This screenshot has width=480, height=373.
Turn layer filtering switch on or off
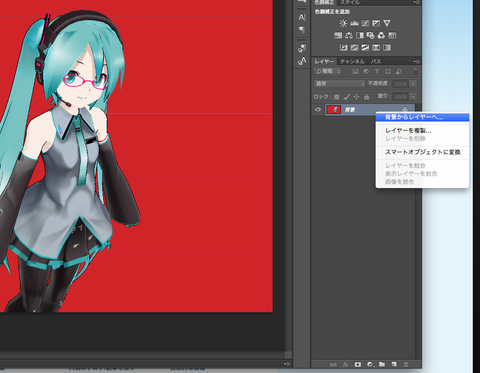(415, 71)
